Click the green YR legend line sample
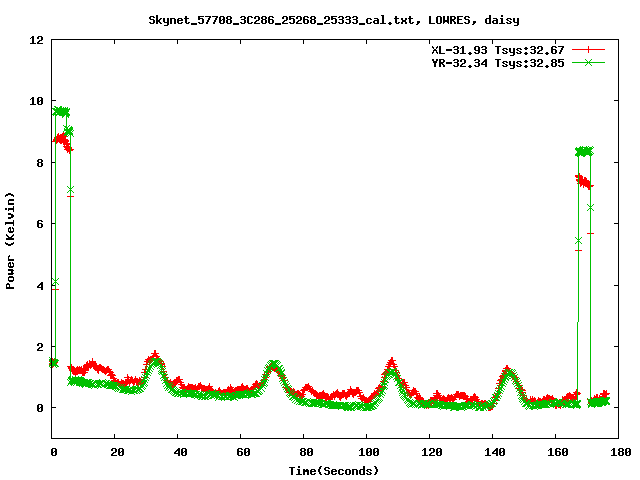640x480 pixels. tap(588, 62)
